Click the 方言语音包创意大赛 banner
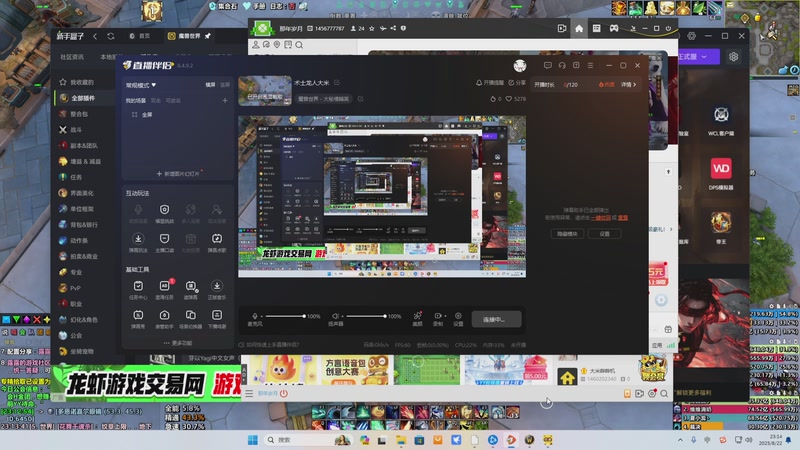 (x=354, y=371)
